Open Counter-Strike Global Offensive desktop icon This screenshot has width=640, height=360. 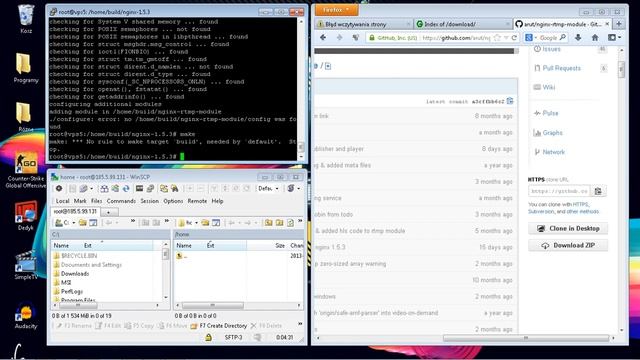click(x=26, y=170)
